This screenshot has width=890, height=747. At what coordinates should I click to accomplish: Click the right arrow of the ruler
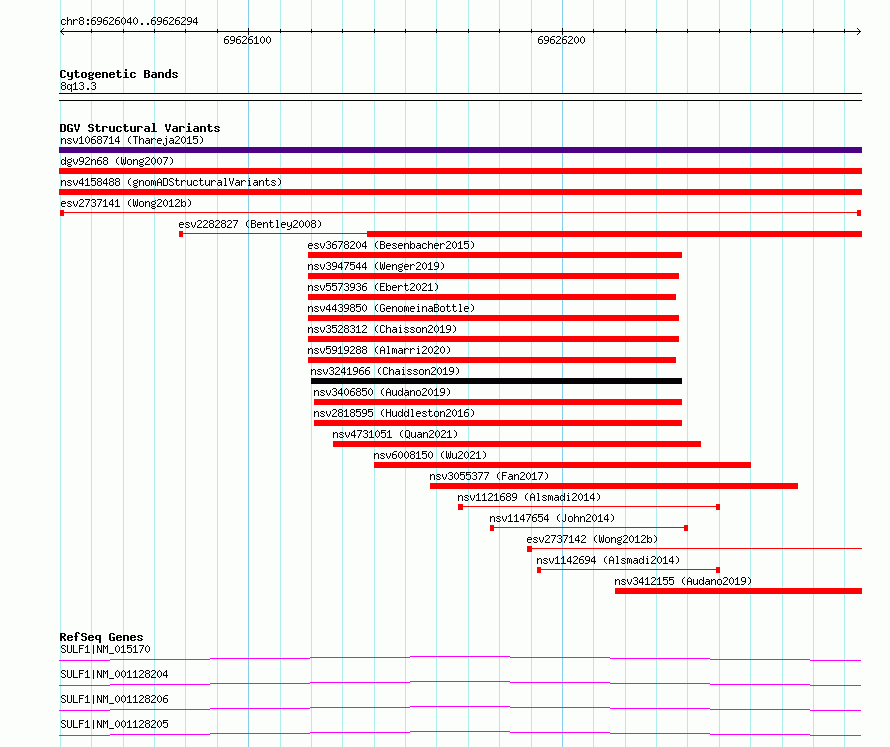click(859, 32)
